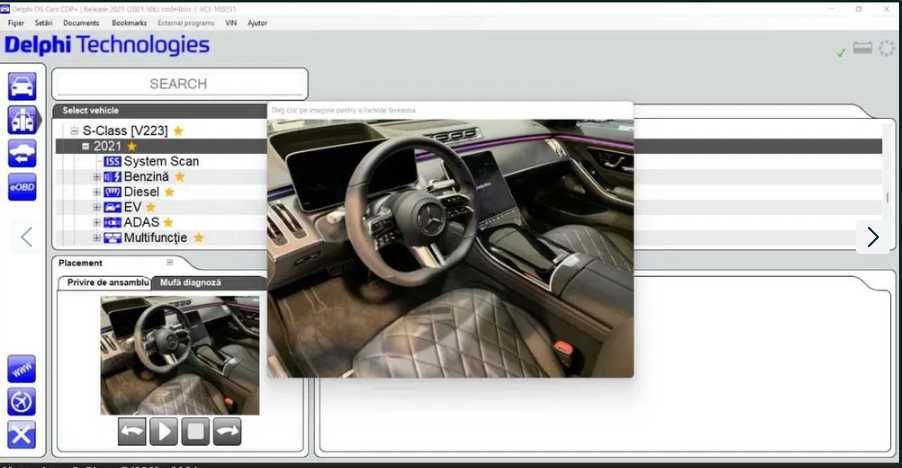Click the Diesel glow plug icon
The image size is (902, 468).
(112, 192)
